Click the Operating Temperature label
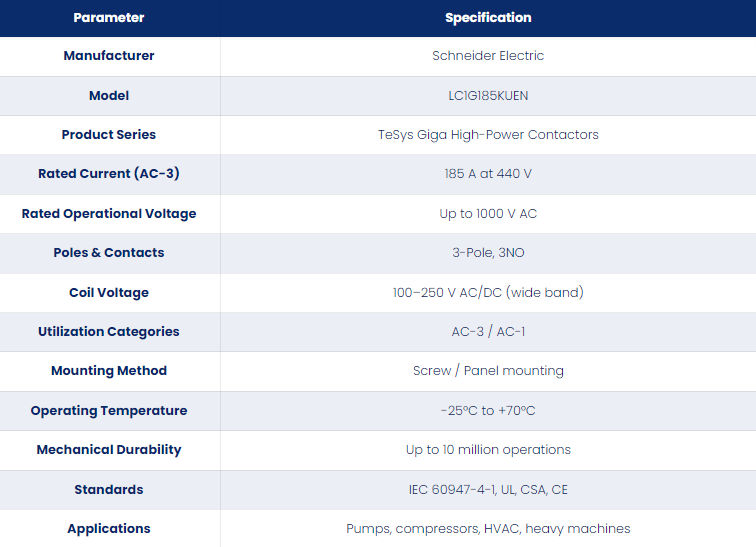This screenshot has height=547, width=756. tap(109, 411)
